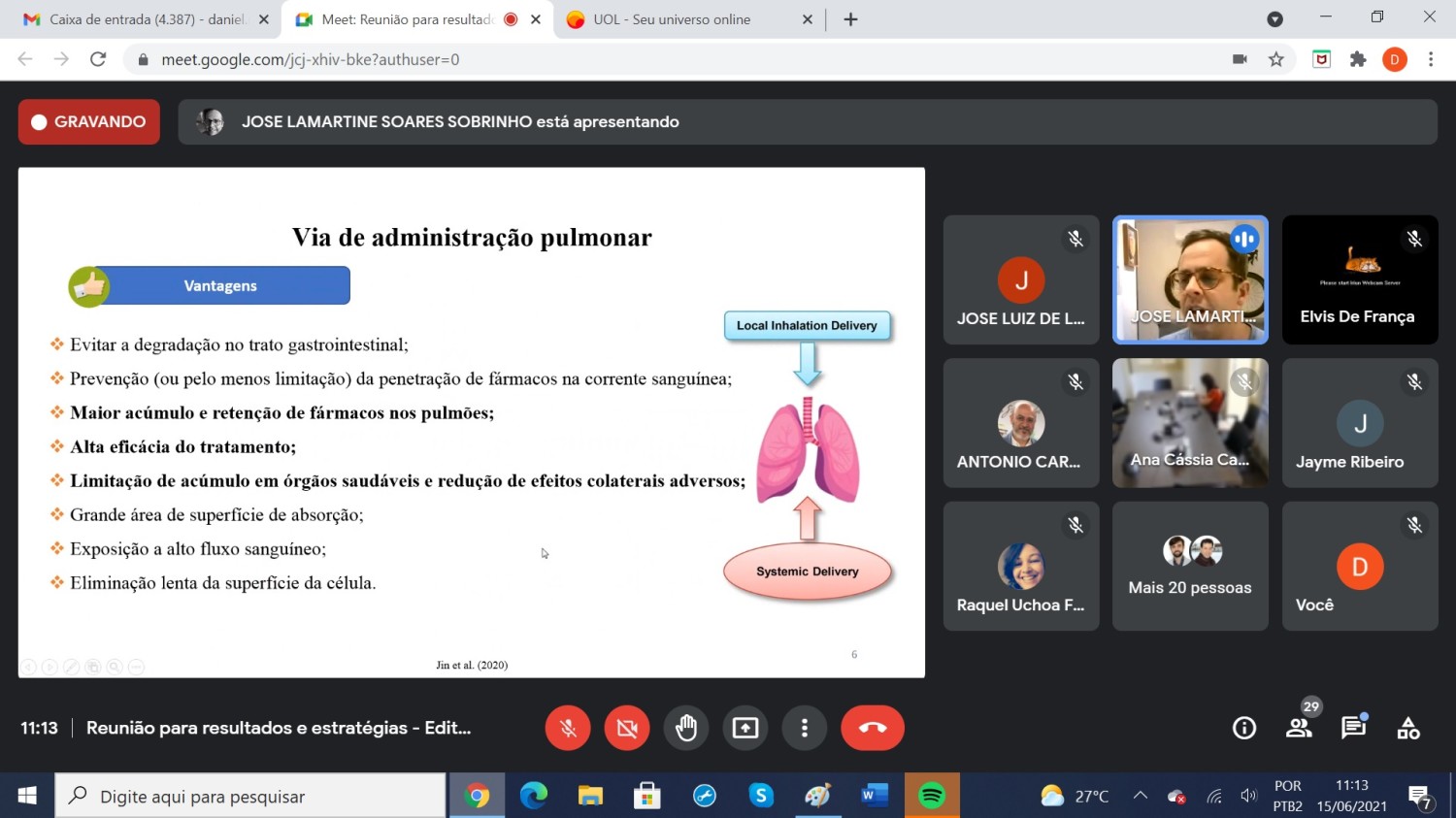This screenshot has width=1456, height=818.
Task: Open the activities shapes icon
Action: click(1407, 728)
